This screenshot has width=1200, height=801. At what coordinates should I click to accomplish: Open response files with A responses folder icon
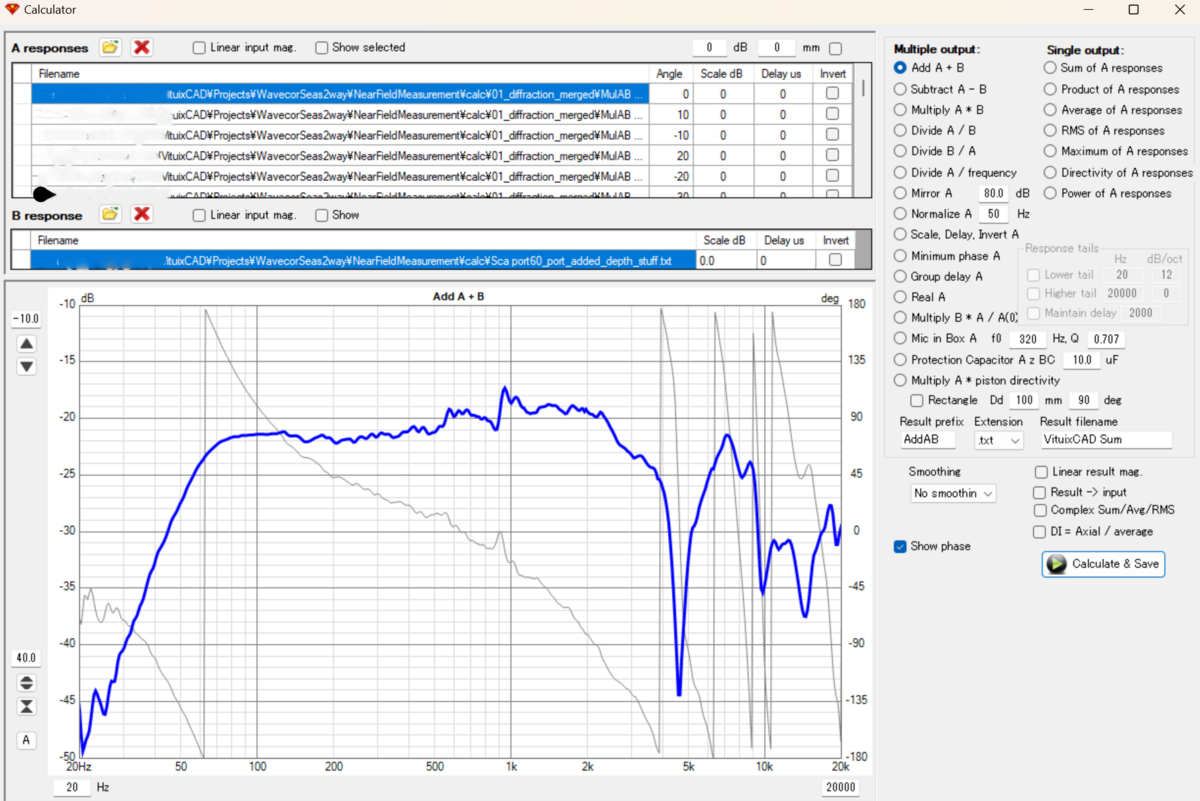[x=109, y=47]
